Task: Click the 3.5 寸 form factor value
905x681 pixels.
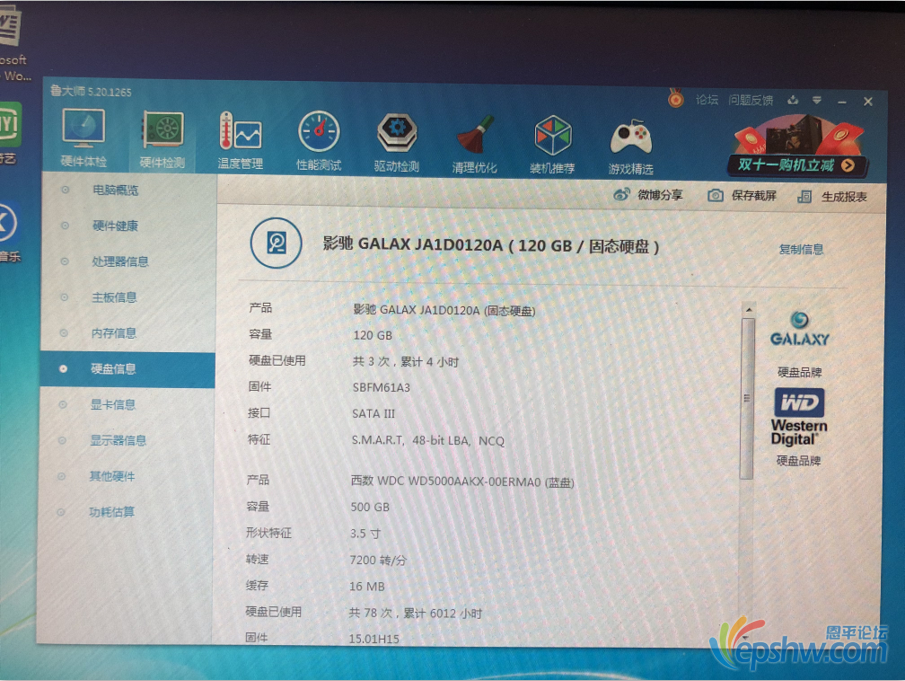Action: pyautogui.click(x=365, y=533)
